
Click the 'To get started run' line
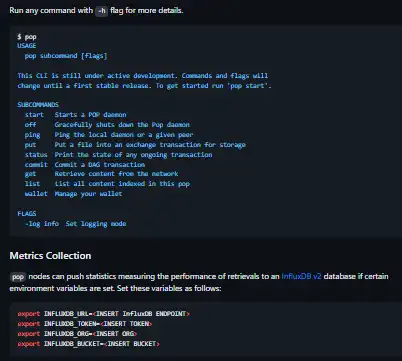144,86
